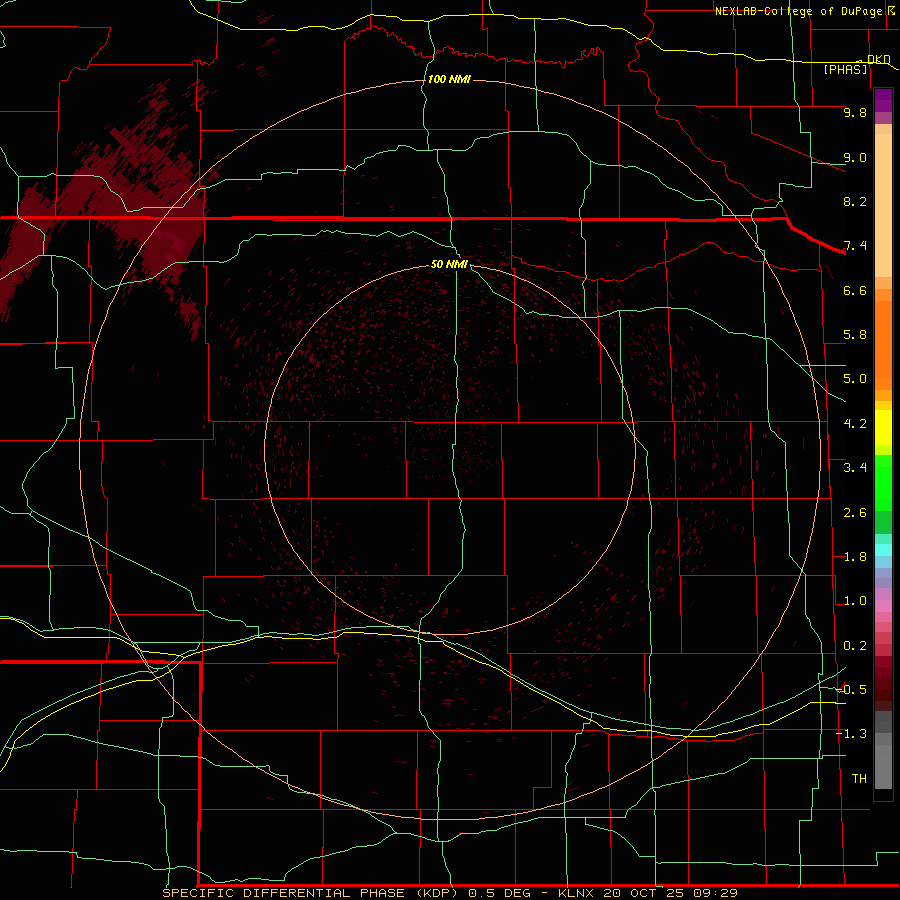900x900 pixels.
Task: Click the NEXLAB-College of DuPage credit text
Action: pyautogui.click(x=798, y=11)
